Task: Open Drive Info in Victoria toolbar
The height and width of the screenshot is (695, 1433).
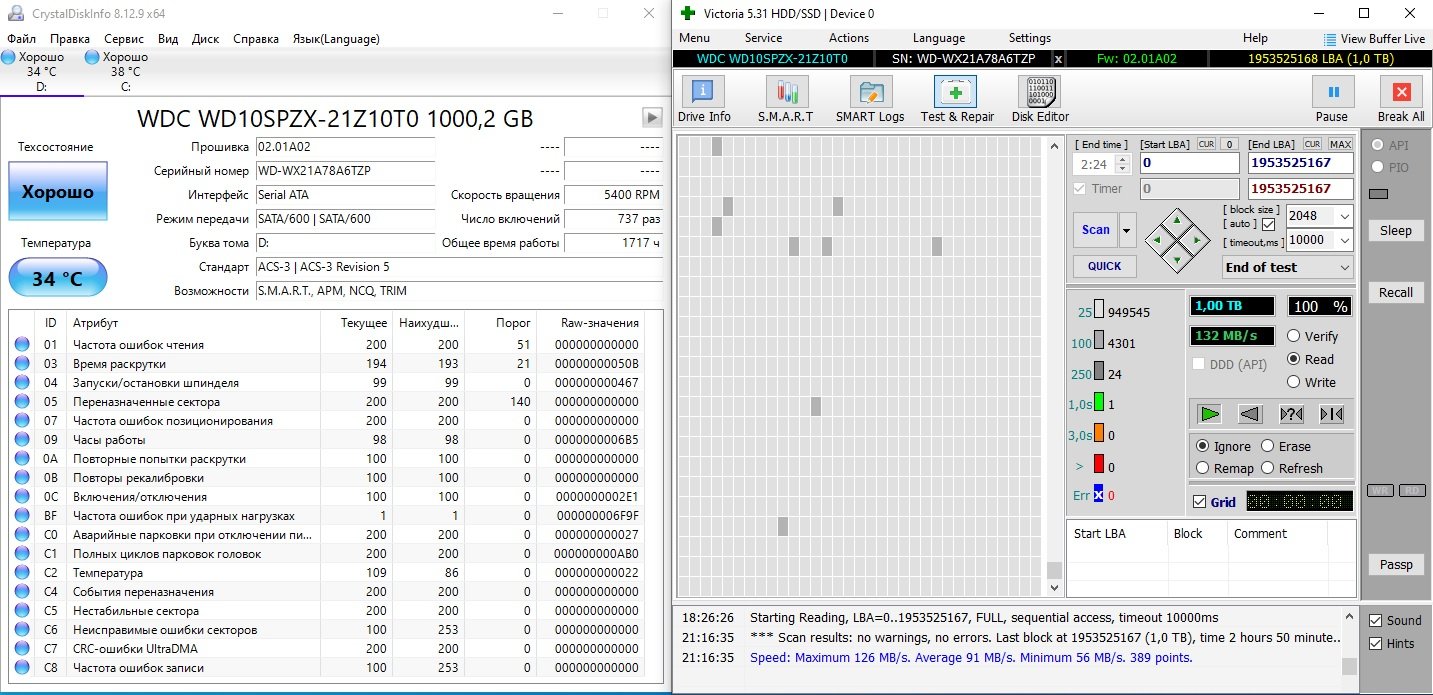Action: pyautogui.click(x=704, y=100)
